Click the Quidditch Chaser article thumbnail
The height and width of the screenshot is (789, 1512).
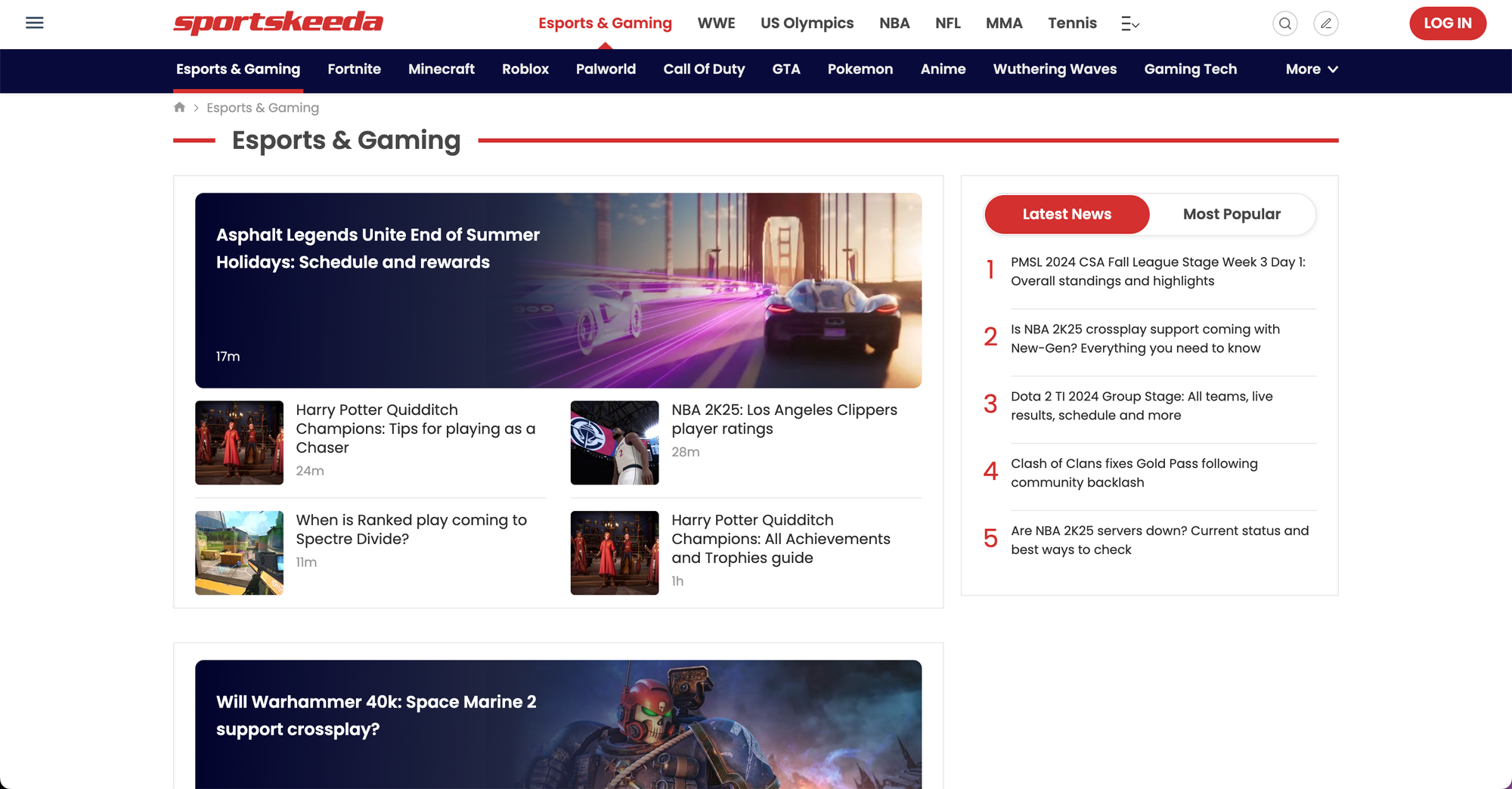click(x=239, y=443)
